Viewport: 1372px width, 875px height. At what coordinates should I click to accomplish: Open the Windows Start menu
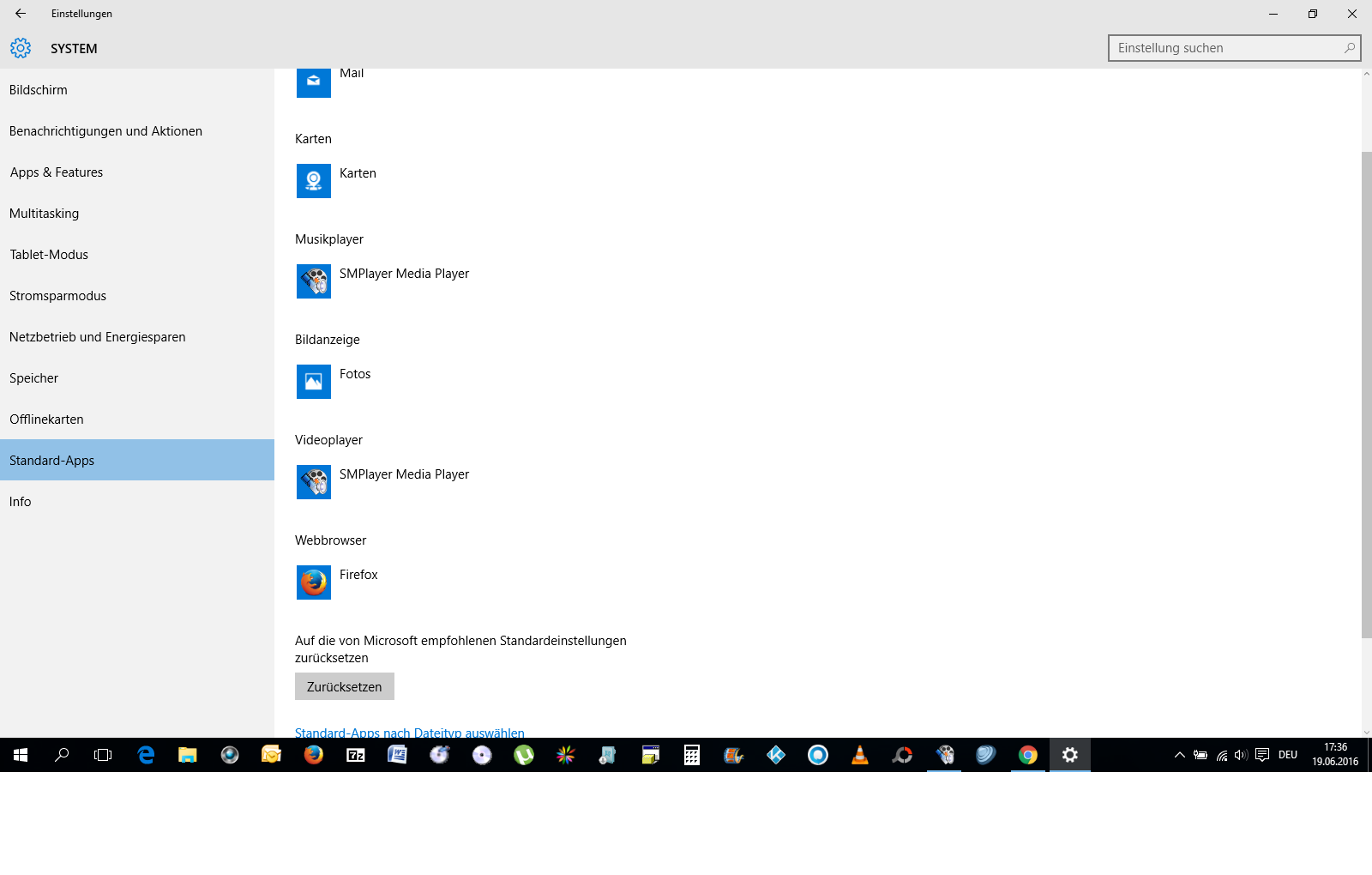[x=21, y=755]
